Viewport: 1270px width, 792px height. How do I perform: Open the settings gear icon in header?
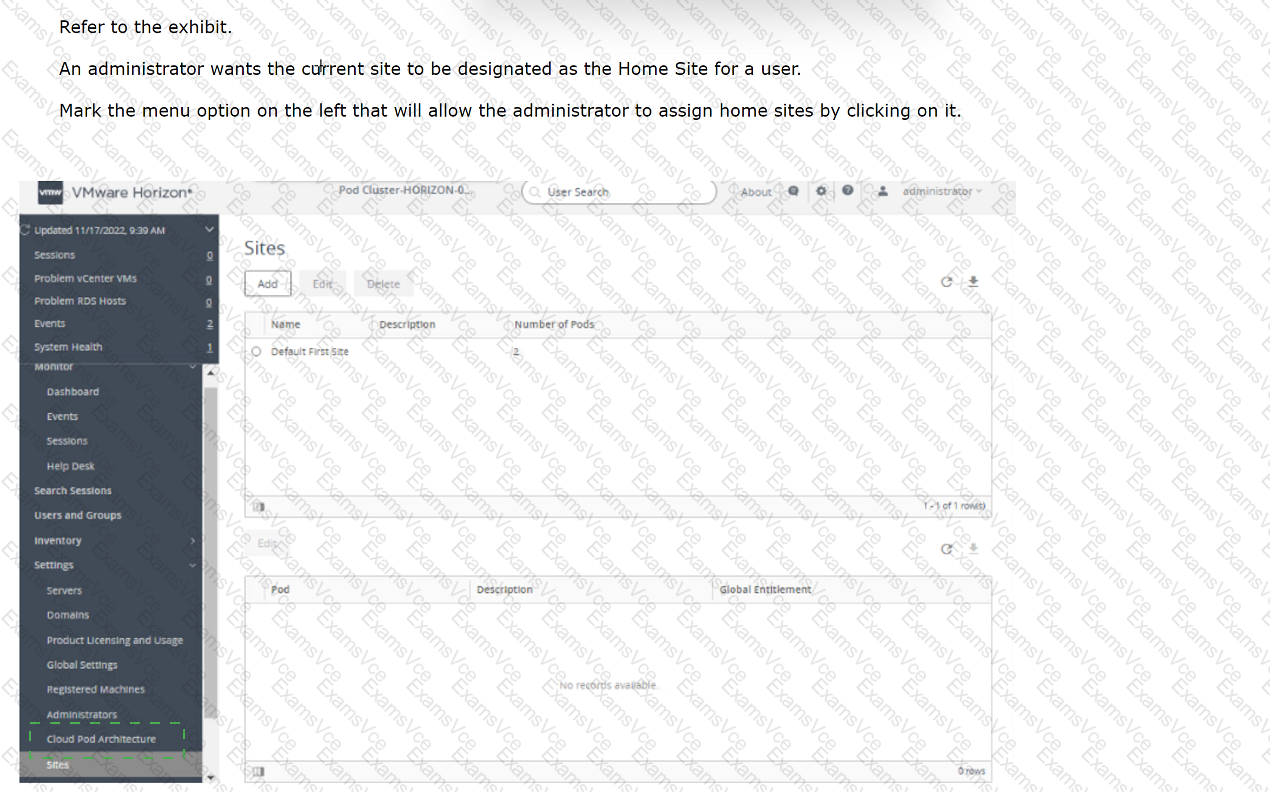click(821, 191)
